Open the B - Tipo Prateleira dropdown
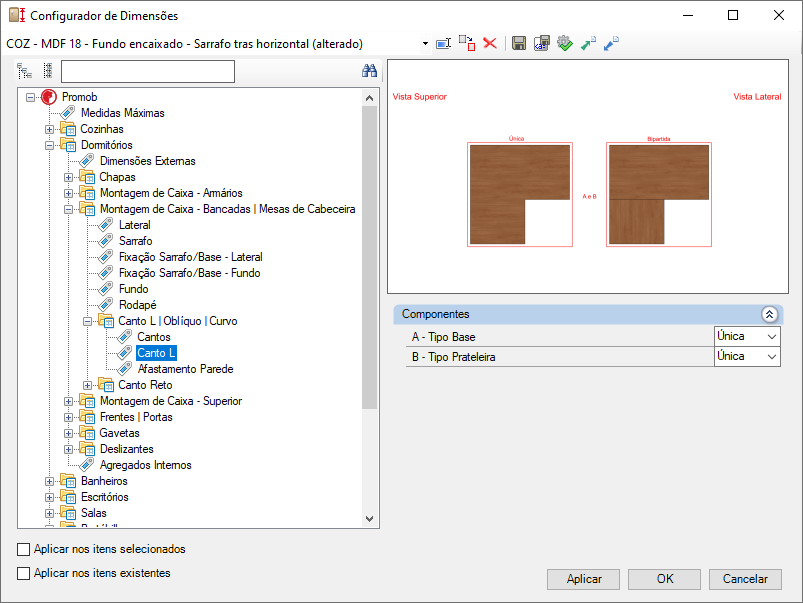 pyautogui.click(x=747, y=357)
